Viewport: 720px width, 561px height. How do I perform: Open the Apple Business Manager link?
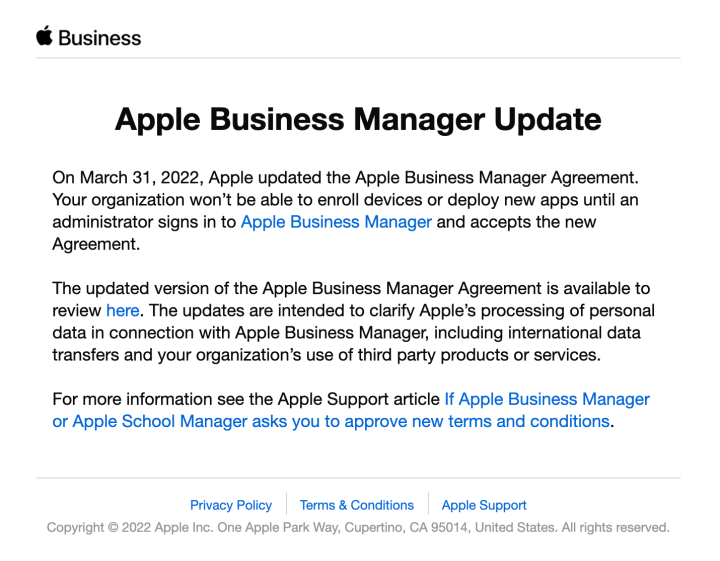[x=336, y=222]
